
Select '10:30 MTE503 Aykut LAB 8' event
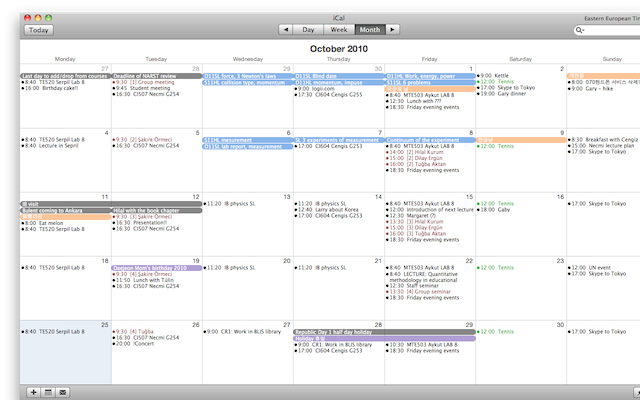422,344
